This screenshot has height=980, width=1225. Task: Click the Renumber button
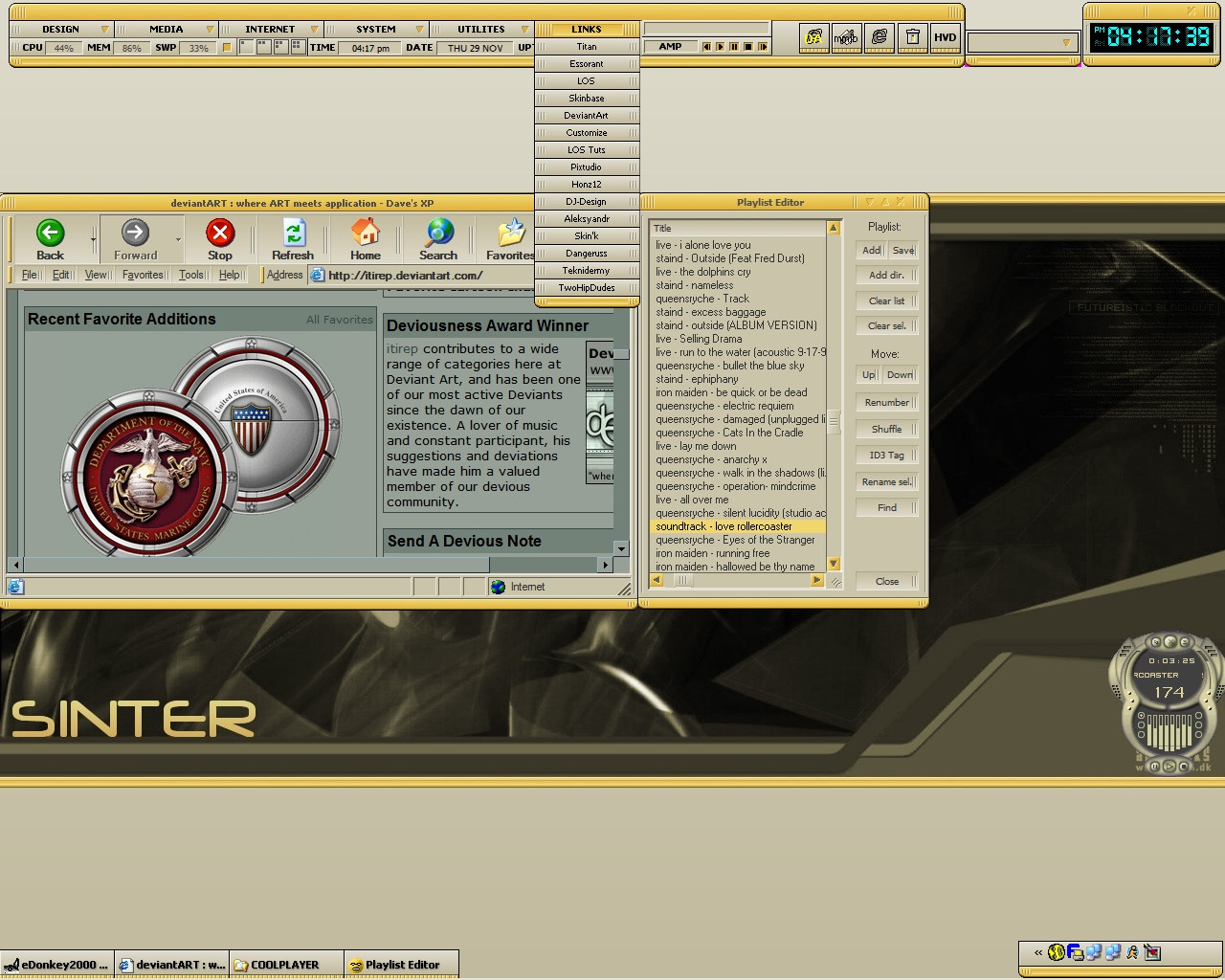click(886, 402)
